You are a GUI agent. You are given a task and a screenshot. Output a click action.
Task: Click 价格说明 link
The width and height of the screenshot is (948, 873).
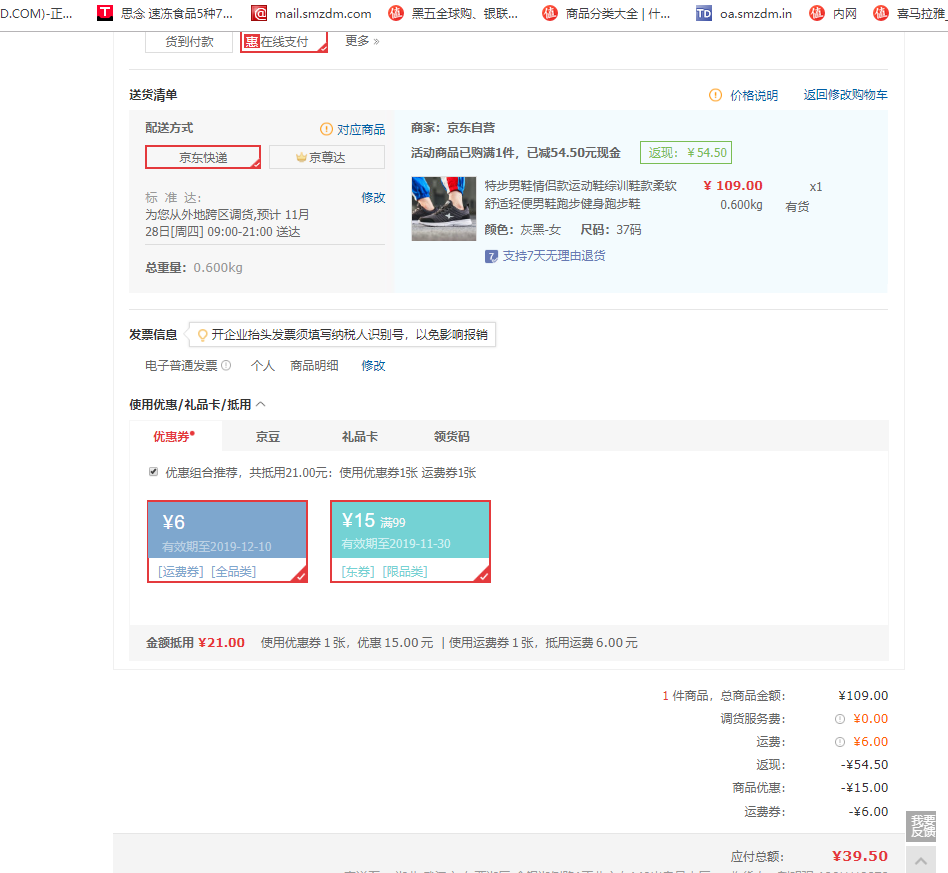754,96
